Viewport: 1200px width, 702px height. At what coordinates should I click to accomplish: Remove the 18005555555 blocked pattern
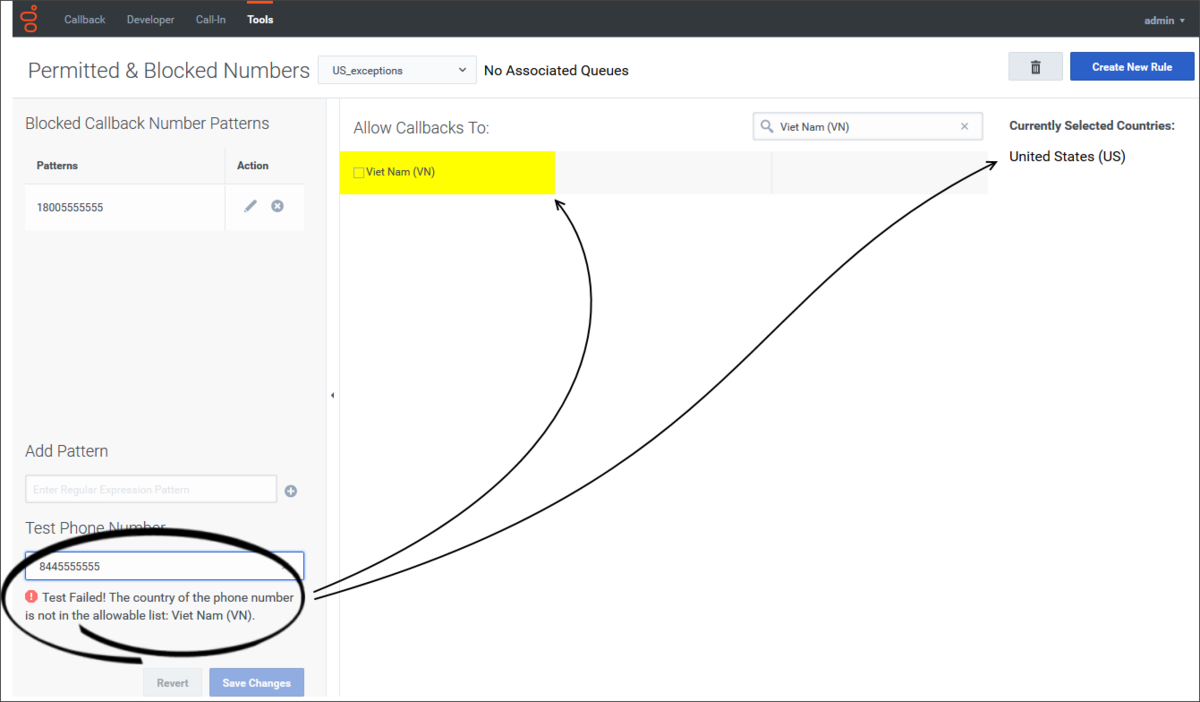[278, 206]
